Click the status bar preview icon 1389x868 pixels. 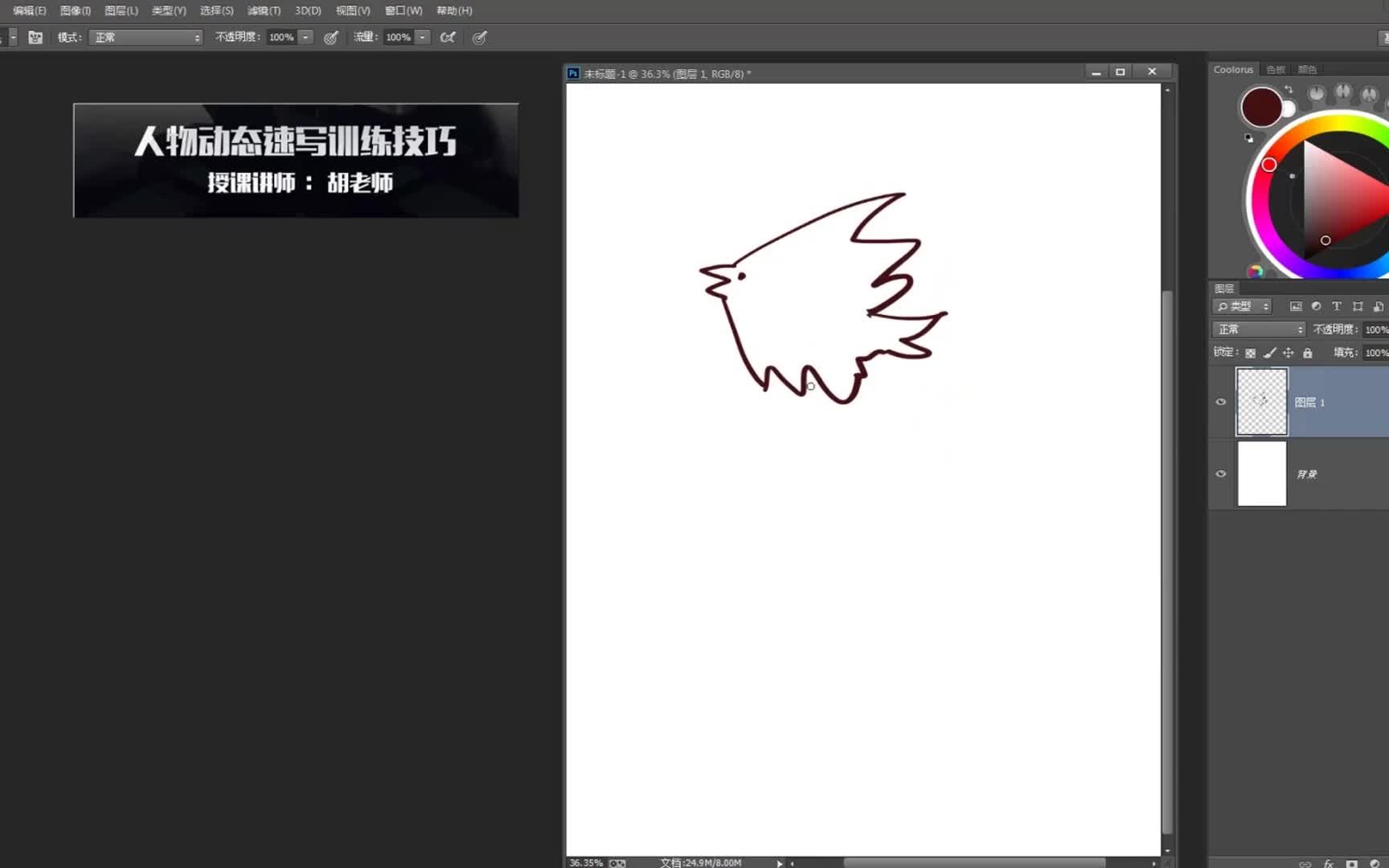(617, 863)
